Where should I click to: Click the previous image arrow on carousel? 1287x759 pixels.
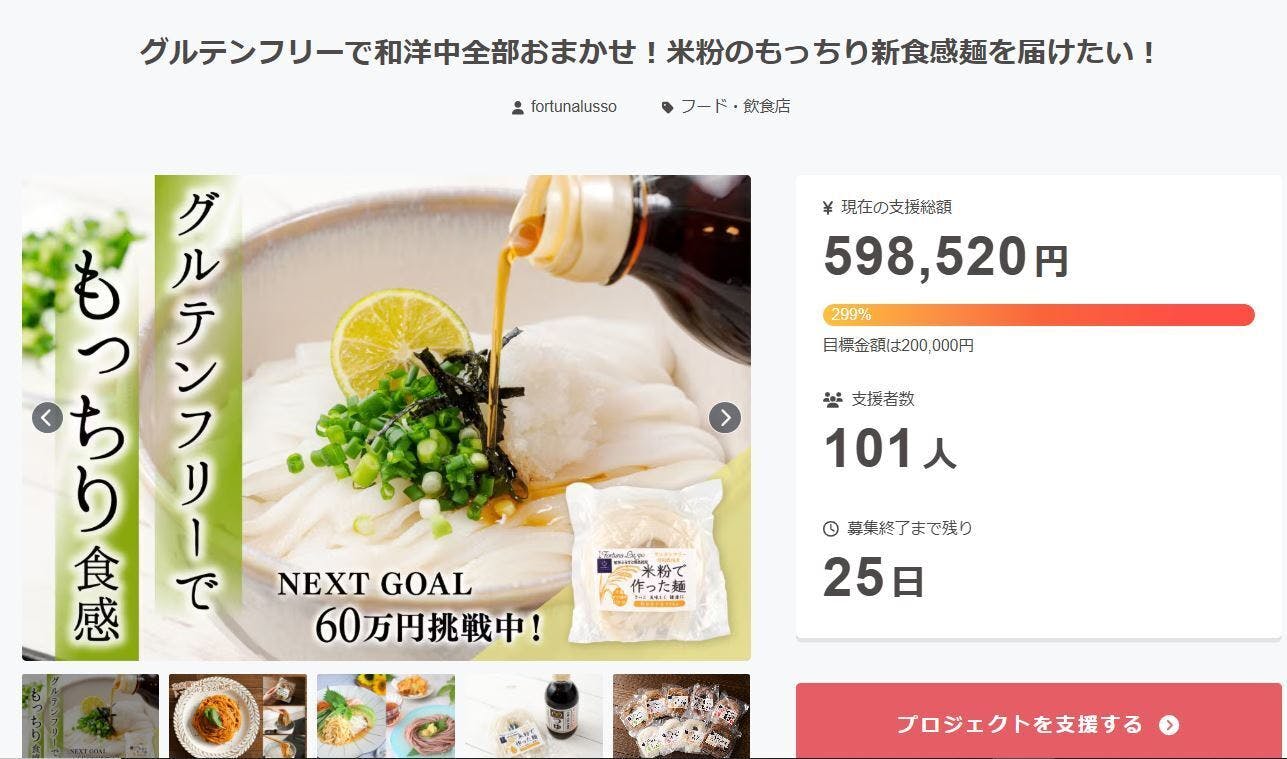click(x=47, y=417)
